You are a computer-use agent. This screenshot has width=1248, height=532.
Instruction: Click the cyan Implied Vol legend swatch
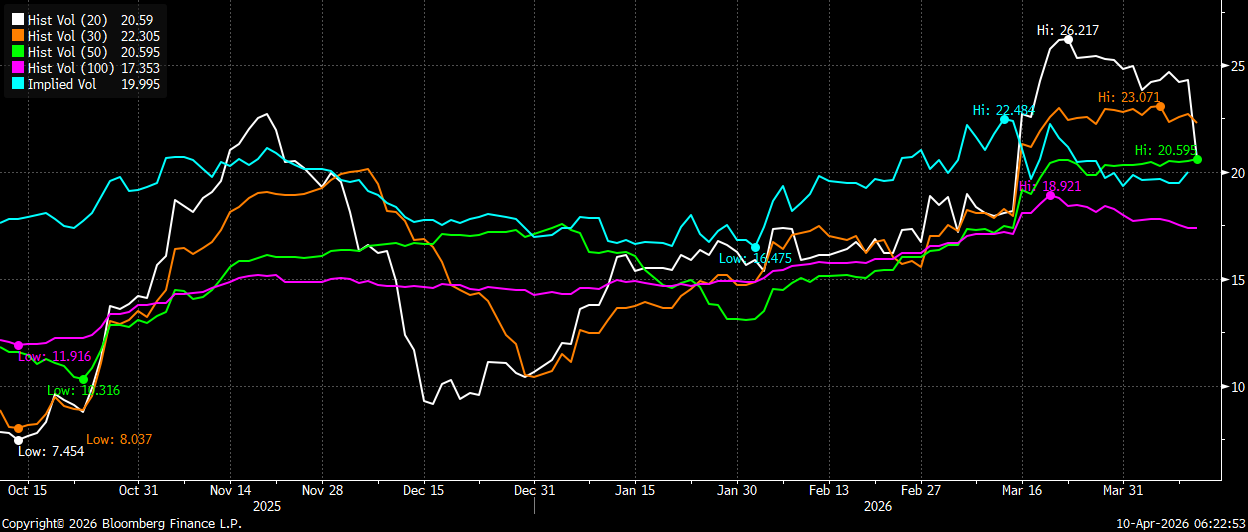16,84
